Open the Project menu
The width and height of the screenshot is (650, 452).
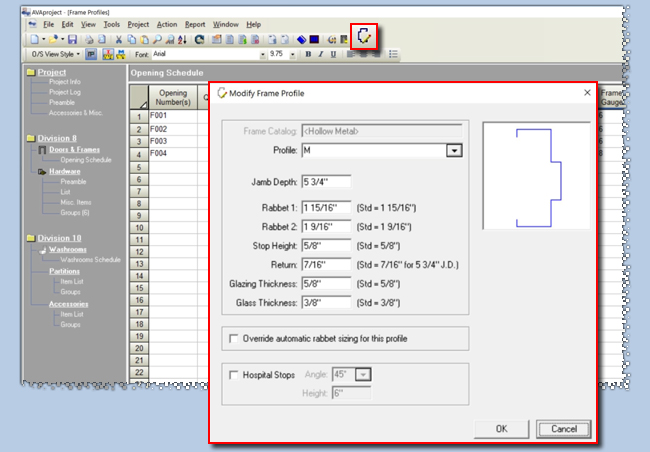(138, 23)
